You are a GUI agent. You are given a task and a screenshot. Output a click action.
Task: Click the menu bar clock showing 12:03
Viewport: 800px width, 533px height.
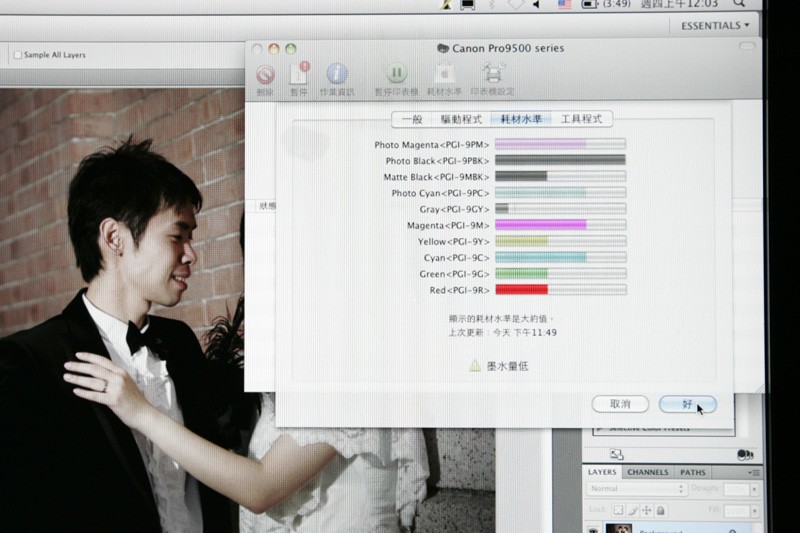point(679,4)
